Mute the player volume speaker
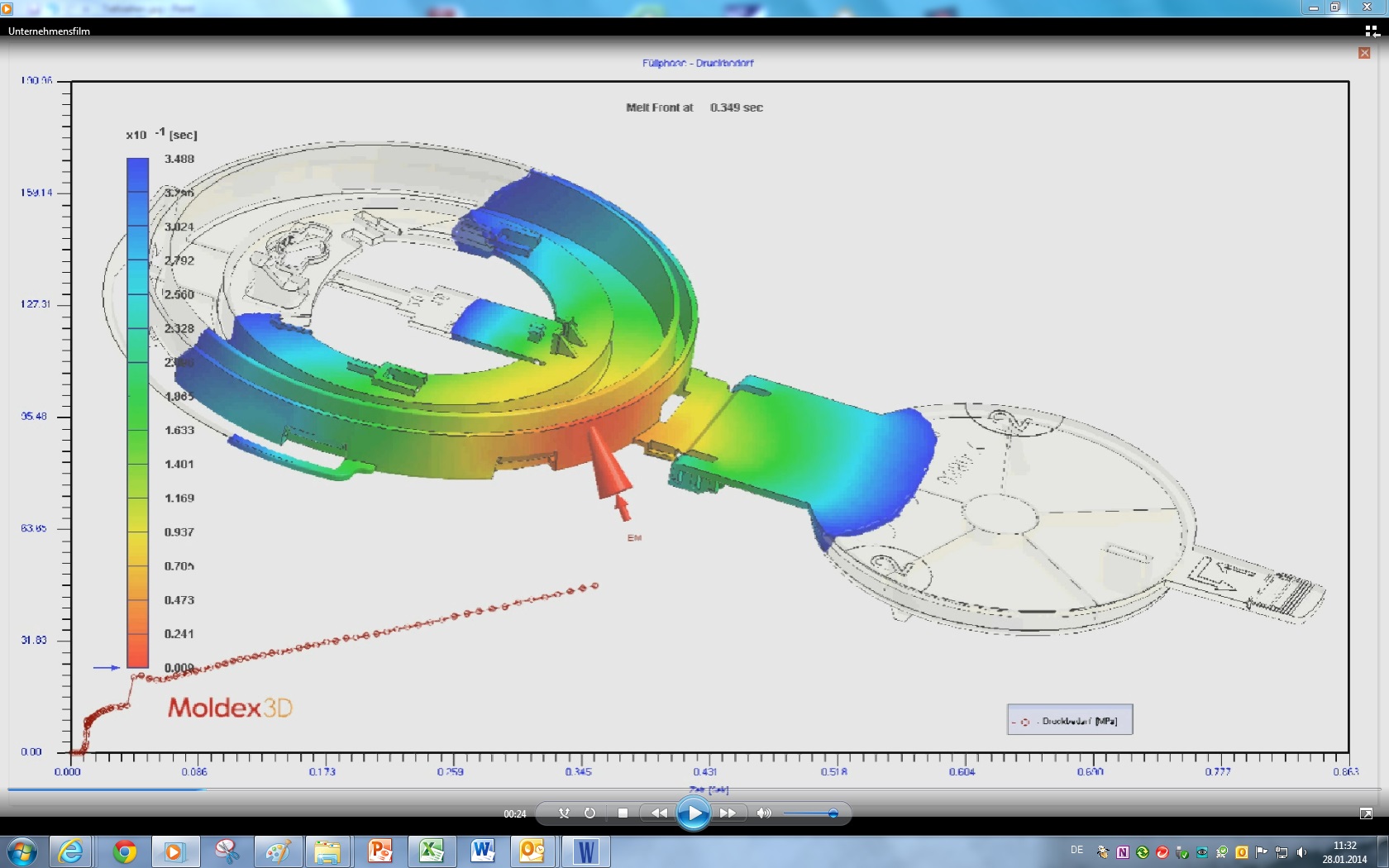The image size is (1389, 868). tap(764, 813)
